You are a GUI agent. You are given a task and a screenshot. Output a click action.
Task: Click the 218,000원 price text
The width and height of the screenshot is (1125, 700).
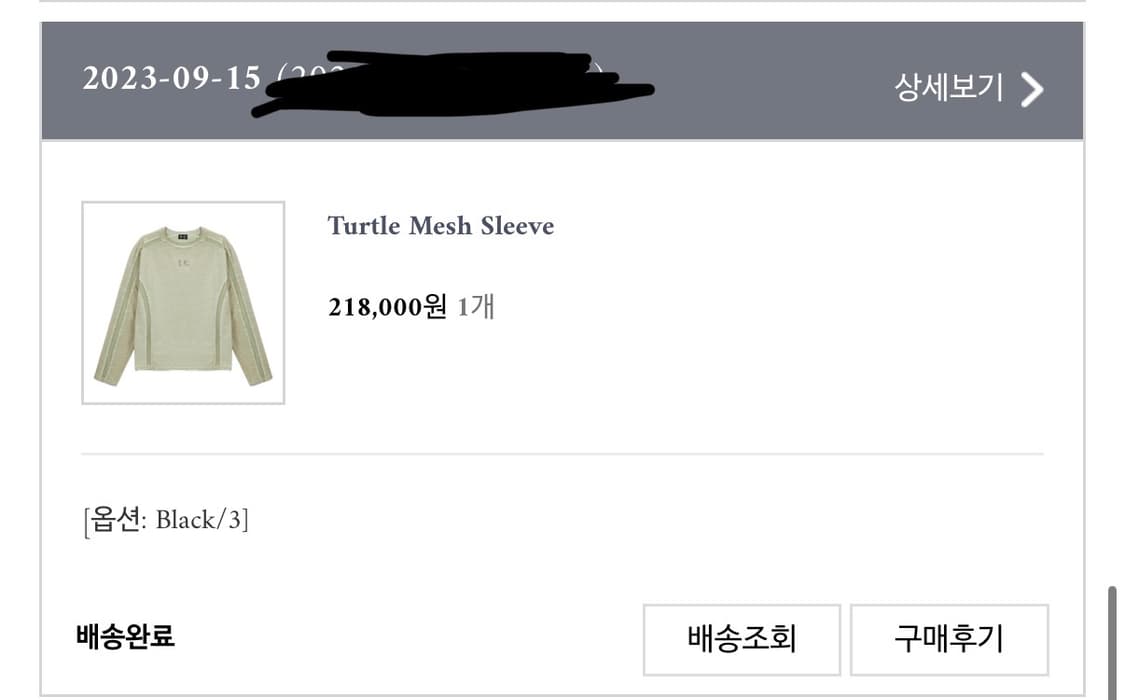(x=387, y=307)
